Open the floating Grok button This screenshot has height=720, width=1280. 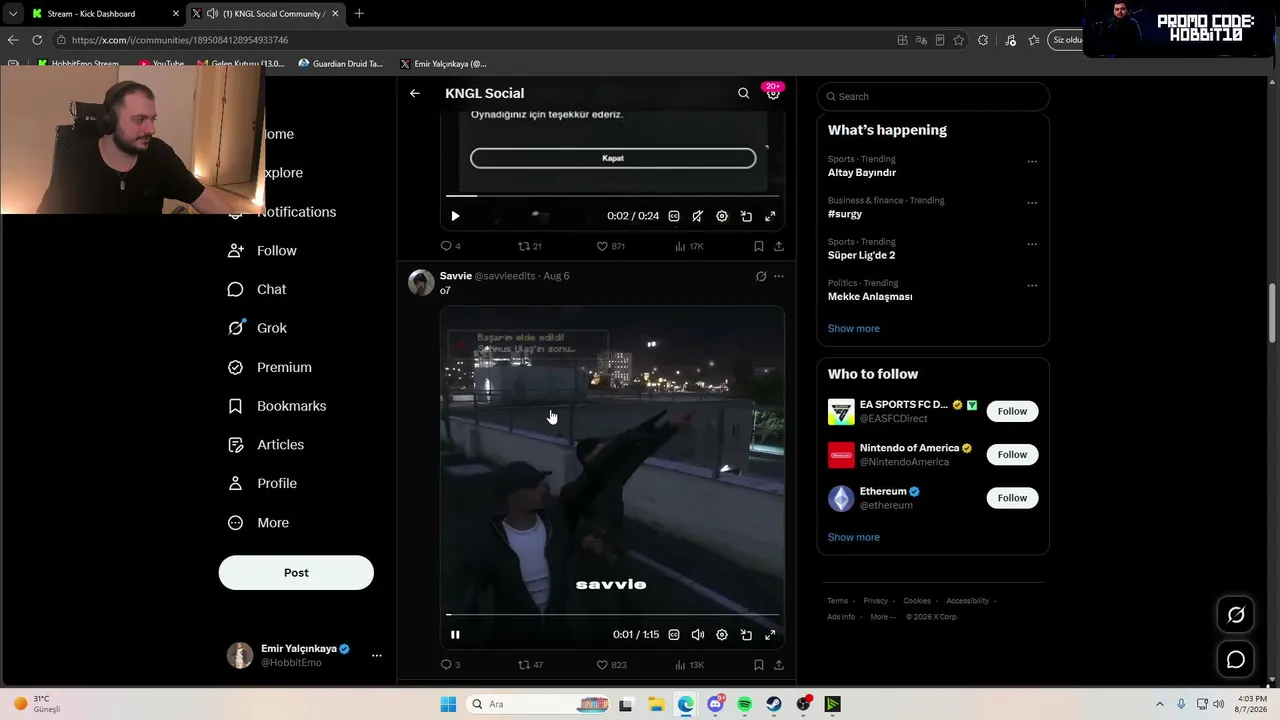[1236, 615]
